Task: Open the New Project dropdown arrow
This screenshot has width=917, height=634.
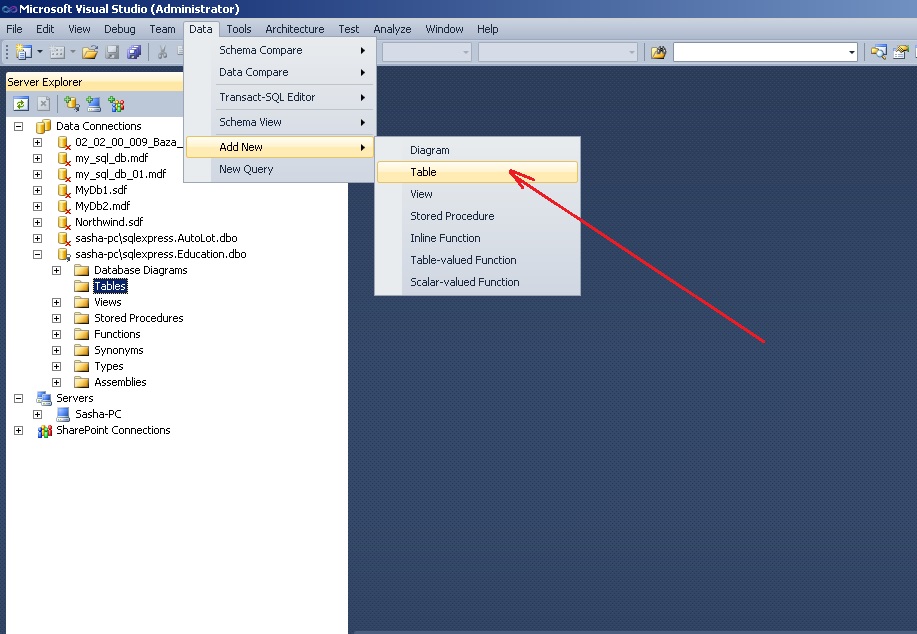Action: pos(40,52)
